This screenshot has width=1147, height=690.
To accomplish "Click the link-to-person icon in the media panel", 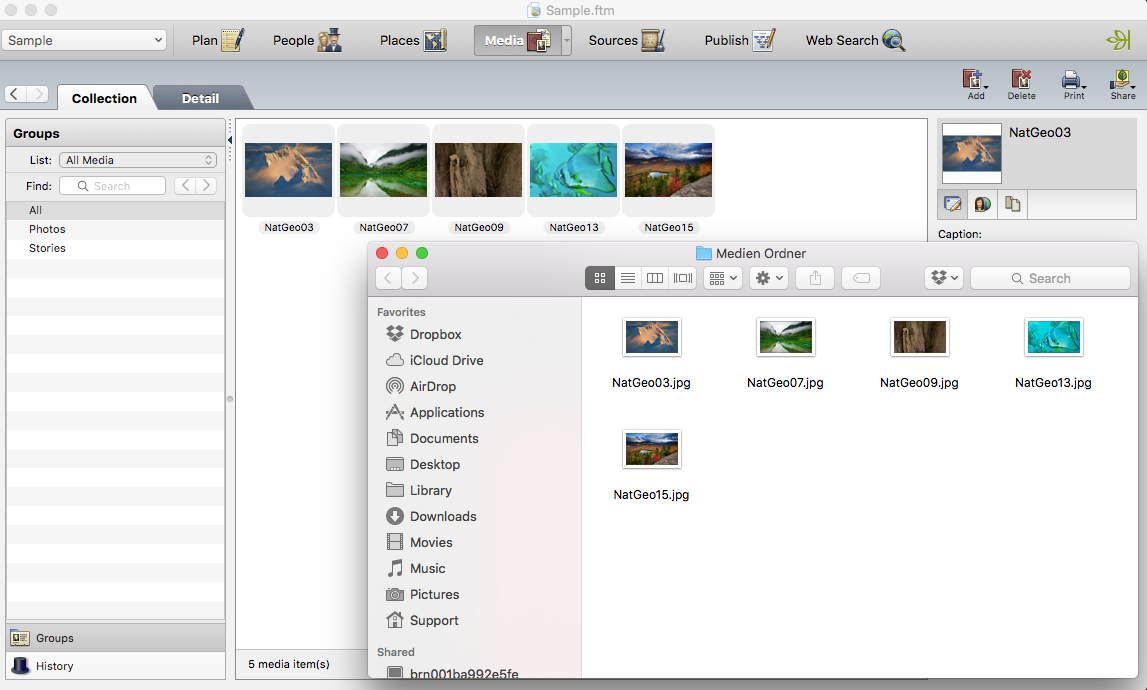I will (982, 204).
